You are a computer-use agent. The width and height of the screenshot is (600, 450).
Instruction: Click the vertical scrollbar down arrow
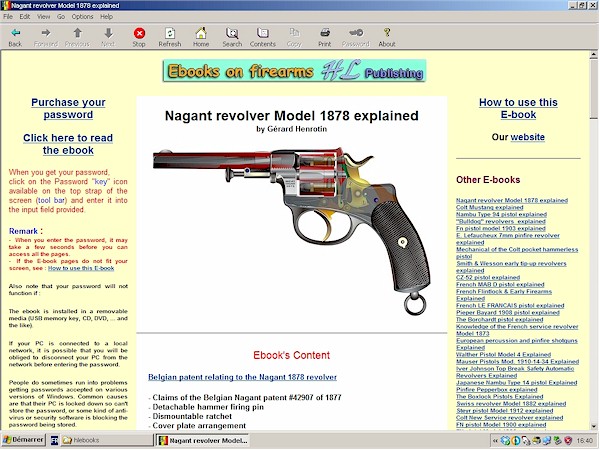click(x=593, y=426)
